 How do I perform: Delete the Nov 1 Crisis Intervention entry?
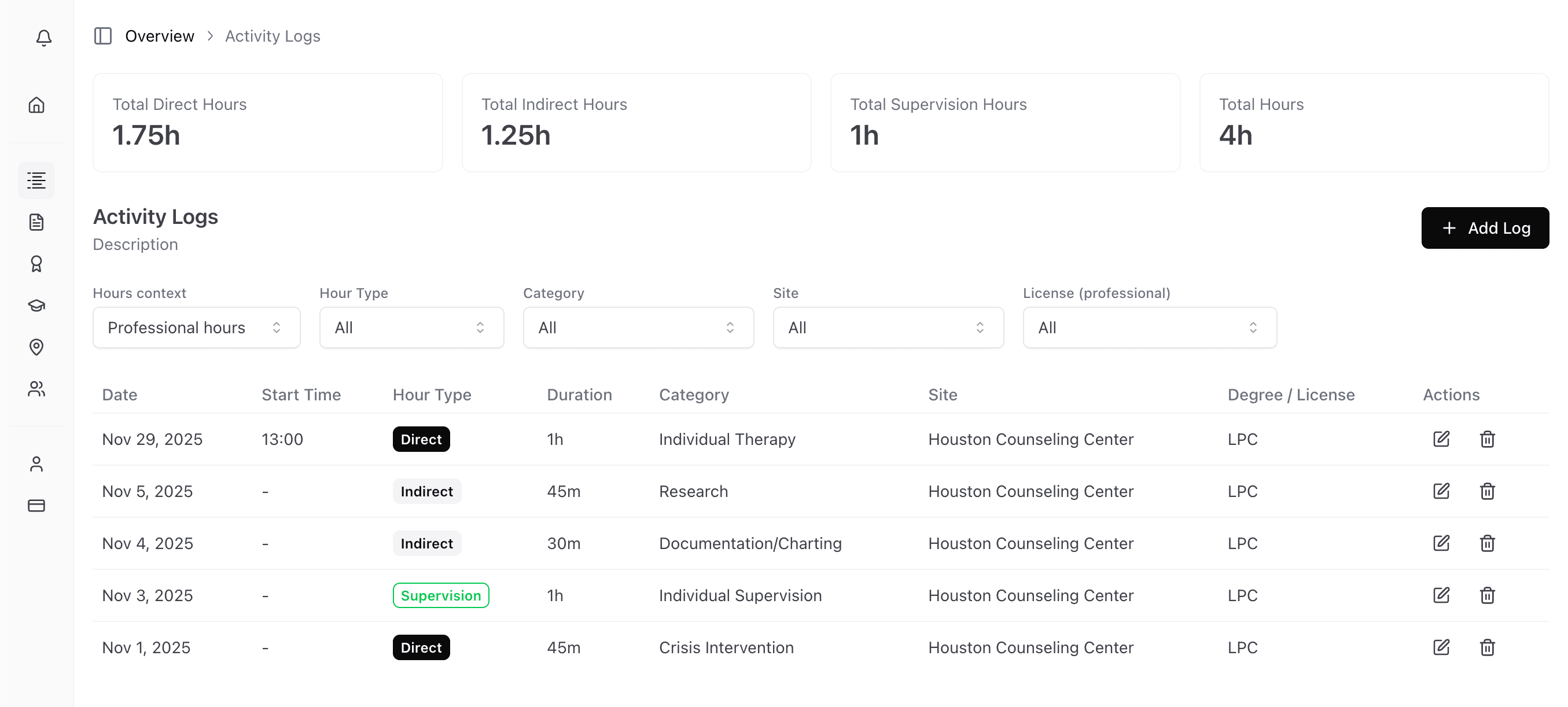pos(1487,647)
